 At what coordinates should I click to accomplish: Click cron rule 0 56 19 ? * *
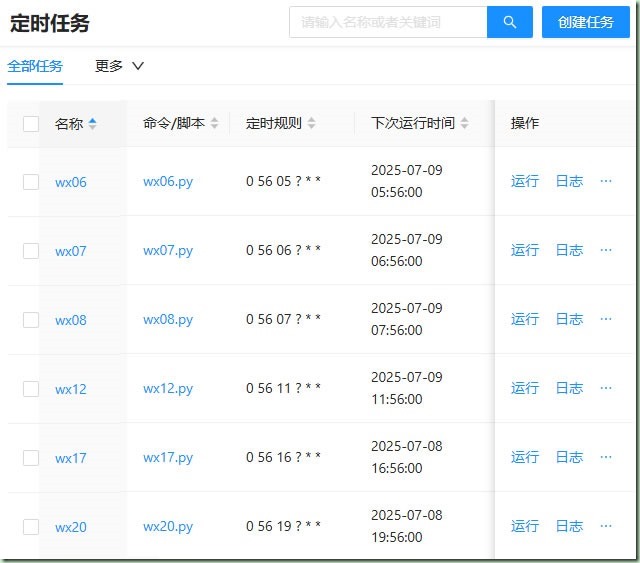[283, 526]
